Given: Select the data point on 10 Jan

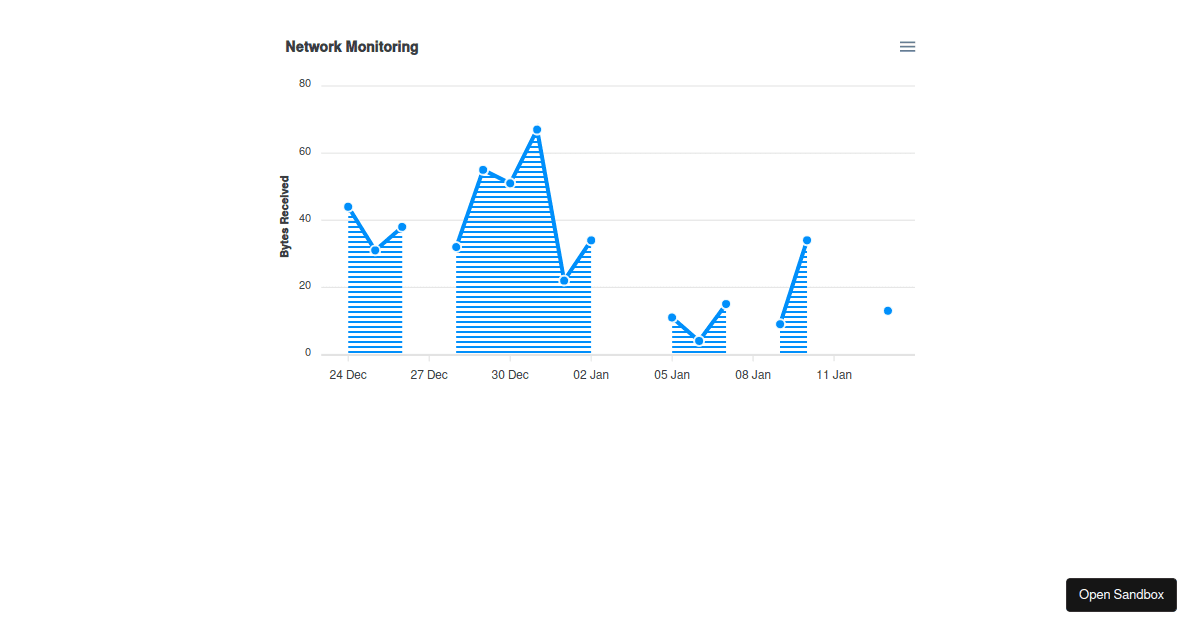Looking at the screenshot, I should coord(807,240).
